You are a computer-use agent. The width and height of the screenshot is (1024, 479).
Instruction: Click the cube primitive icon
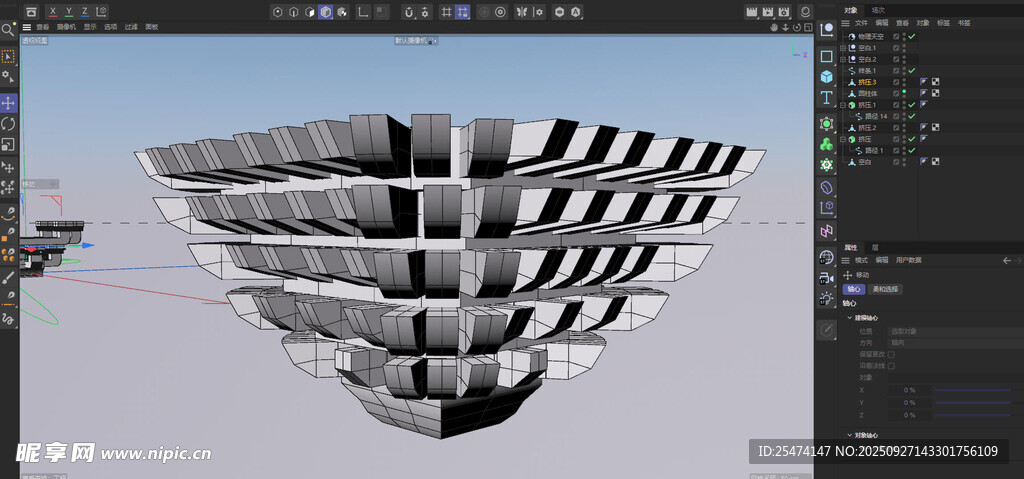[827, 76]
